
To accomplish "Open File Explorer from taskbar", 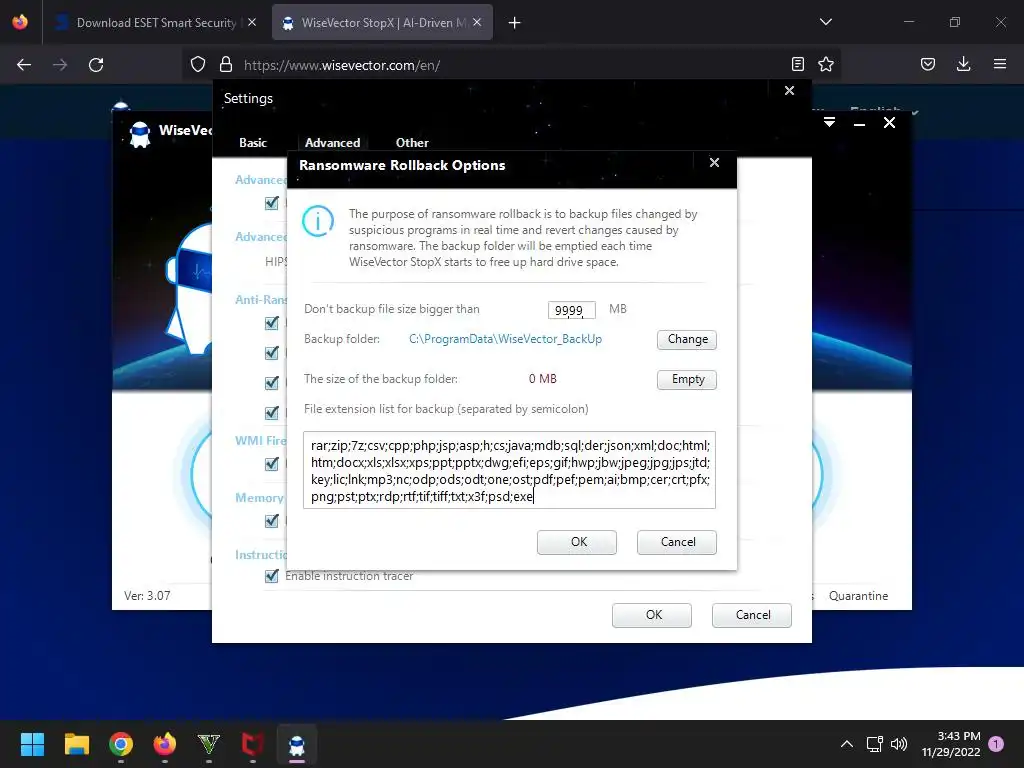I will click(76, 744).
